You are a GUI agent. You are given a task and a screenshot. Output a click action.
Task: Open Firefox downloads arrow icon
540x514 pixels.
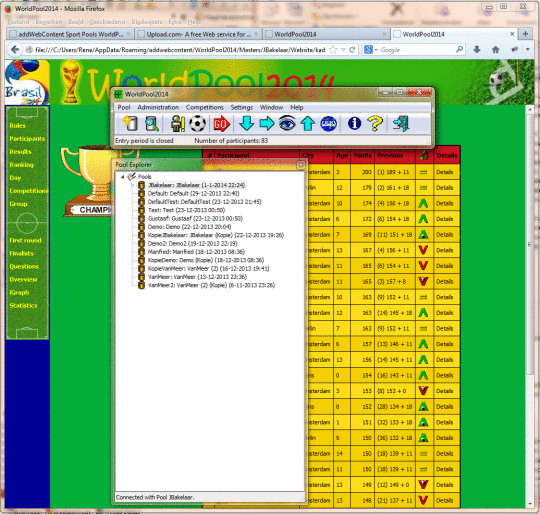coord(477,50)
